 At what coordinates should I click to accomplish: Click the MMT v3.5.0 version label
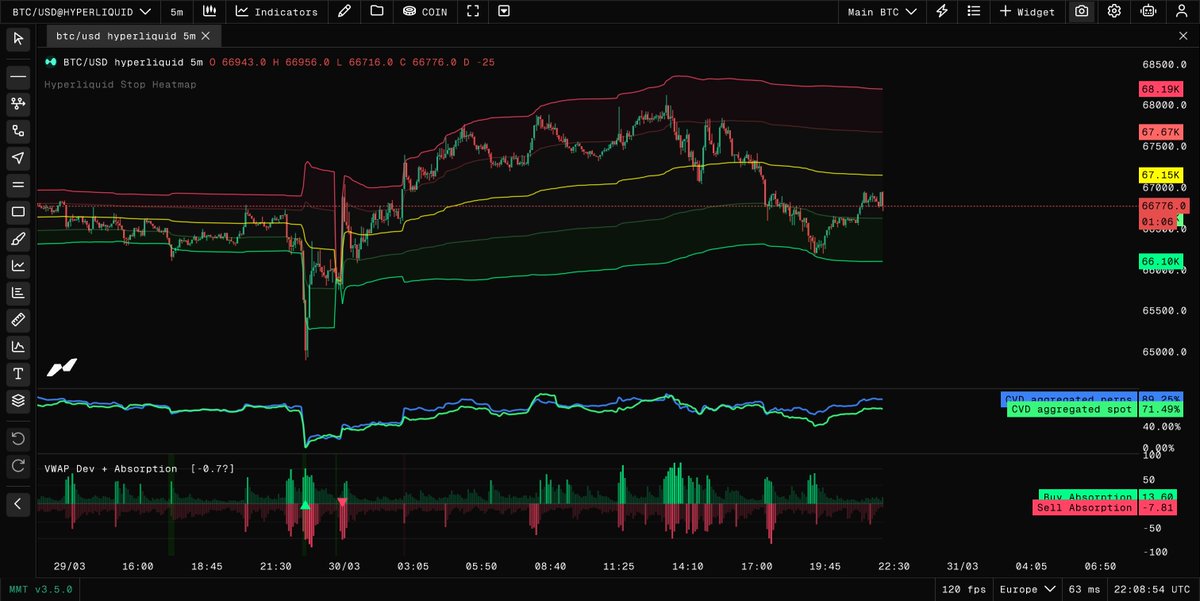41,590
